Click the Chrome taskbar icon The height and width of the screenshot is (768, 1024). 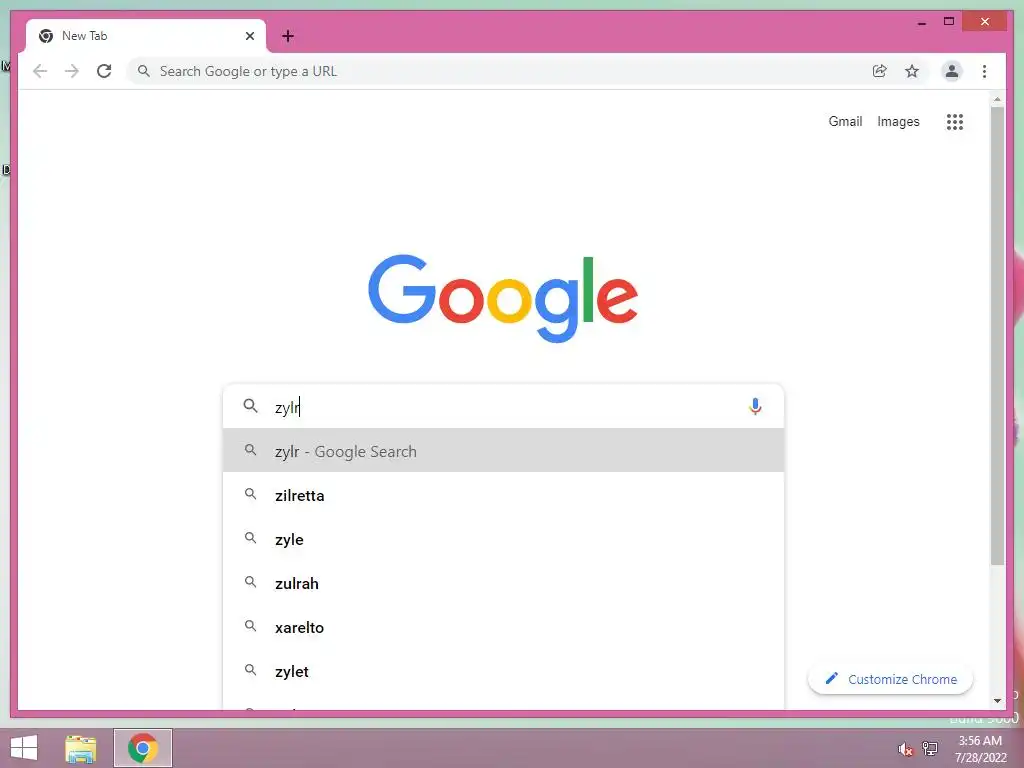(143, 748)
